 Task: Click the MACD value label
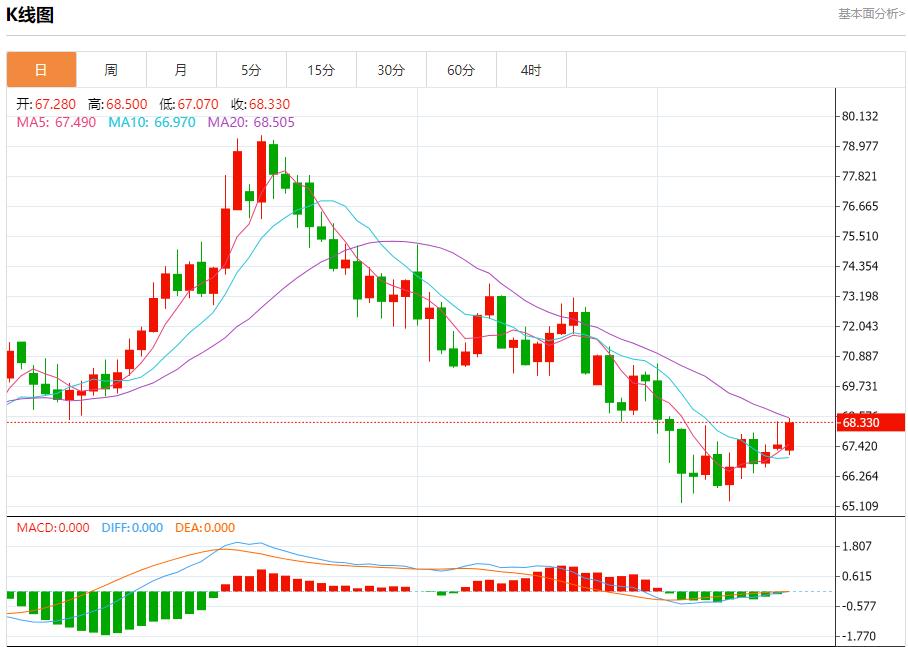pos(53,528)
